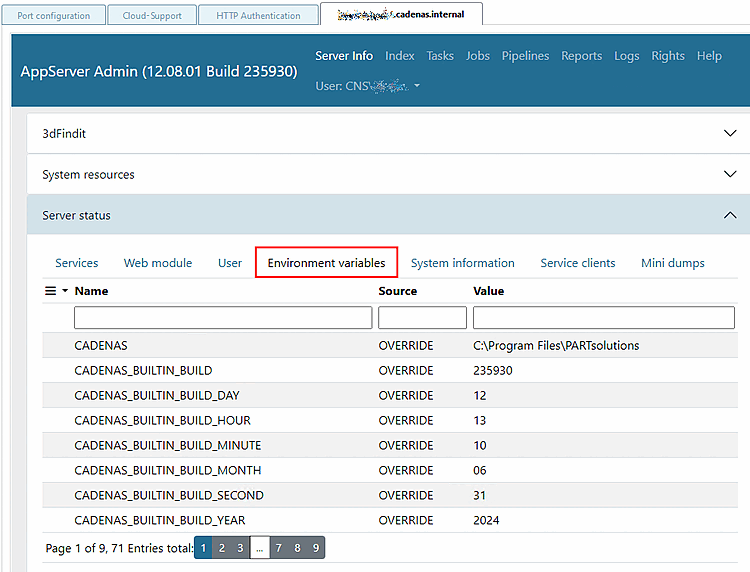This screenshot has width=750, height=572.
Task: Switch to Cloud-Support tab
Action: click(x=152, y=15)
